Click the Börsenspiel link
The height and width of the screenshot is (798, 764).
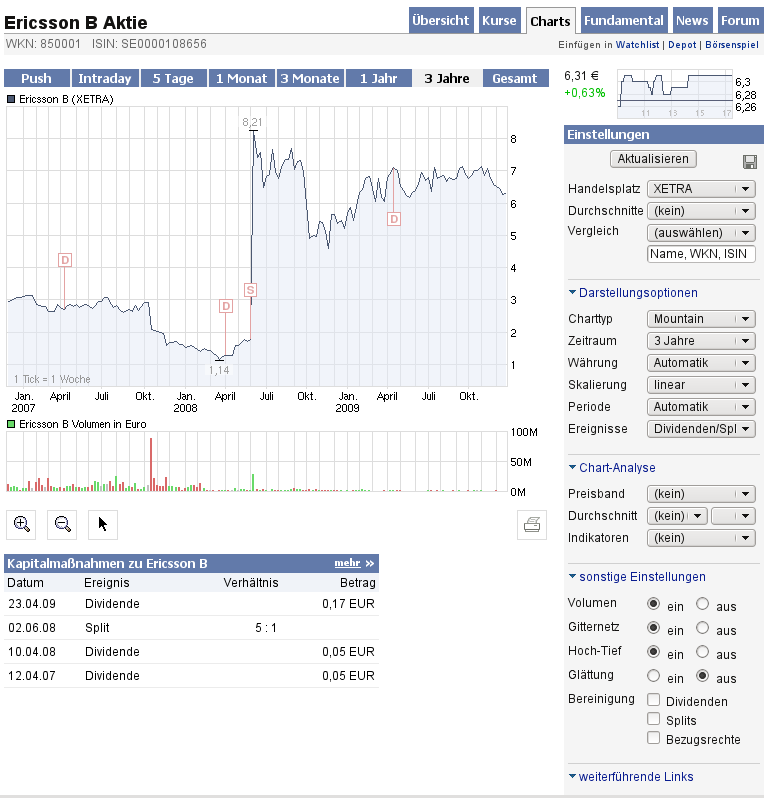click(x=732, y=45)
